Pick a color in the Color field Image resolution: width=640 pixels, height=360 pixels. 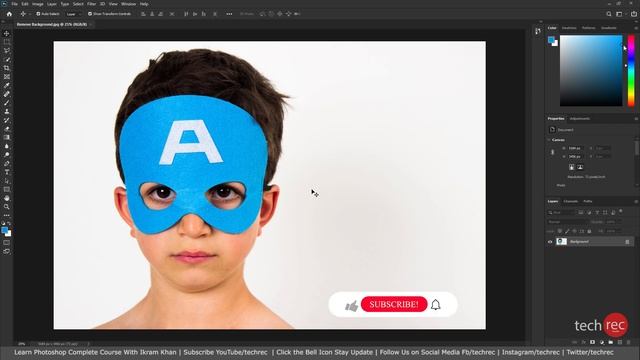coord(591,71)
